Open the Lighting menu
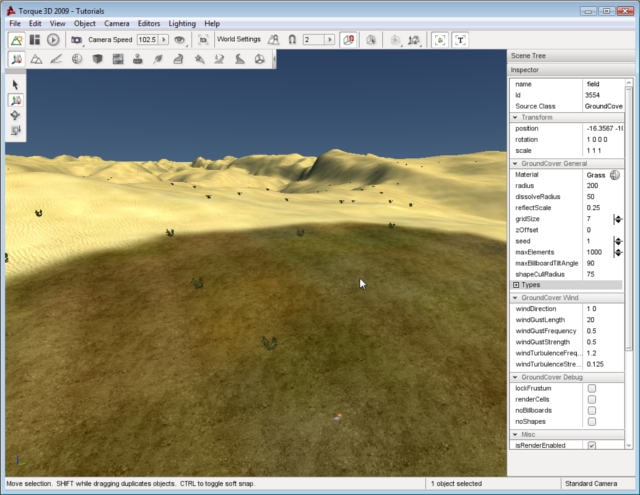The height and width of the screenshot is (495, 640). 182,23
